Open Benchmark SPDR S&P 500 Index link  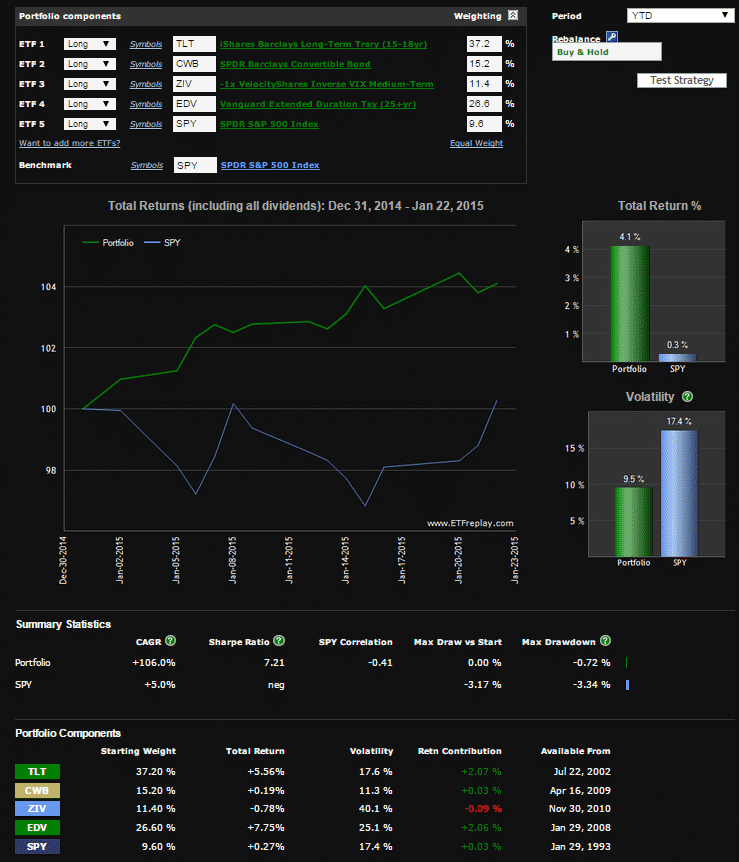click(270, 165)
